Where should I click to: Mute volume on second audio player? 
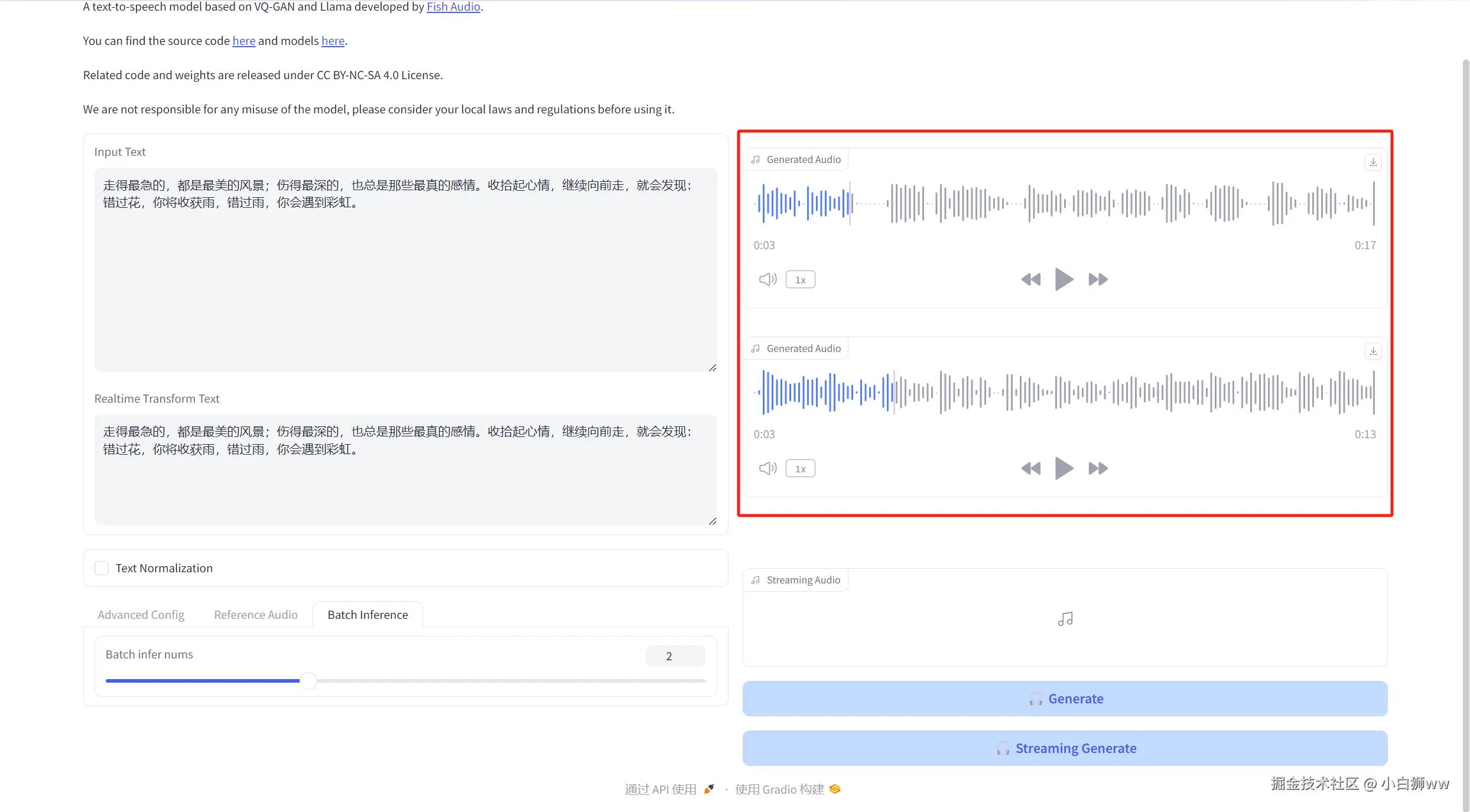click(767, 468)
